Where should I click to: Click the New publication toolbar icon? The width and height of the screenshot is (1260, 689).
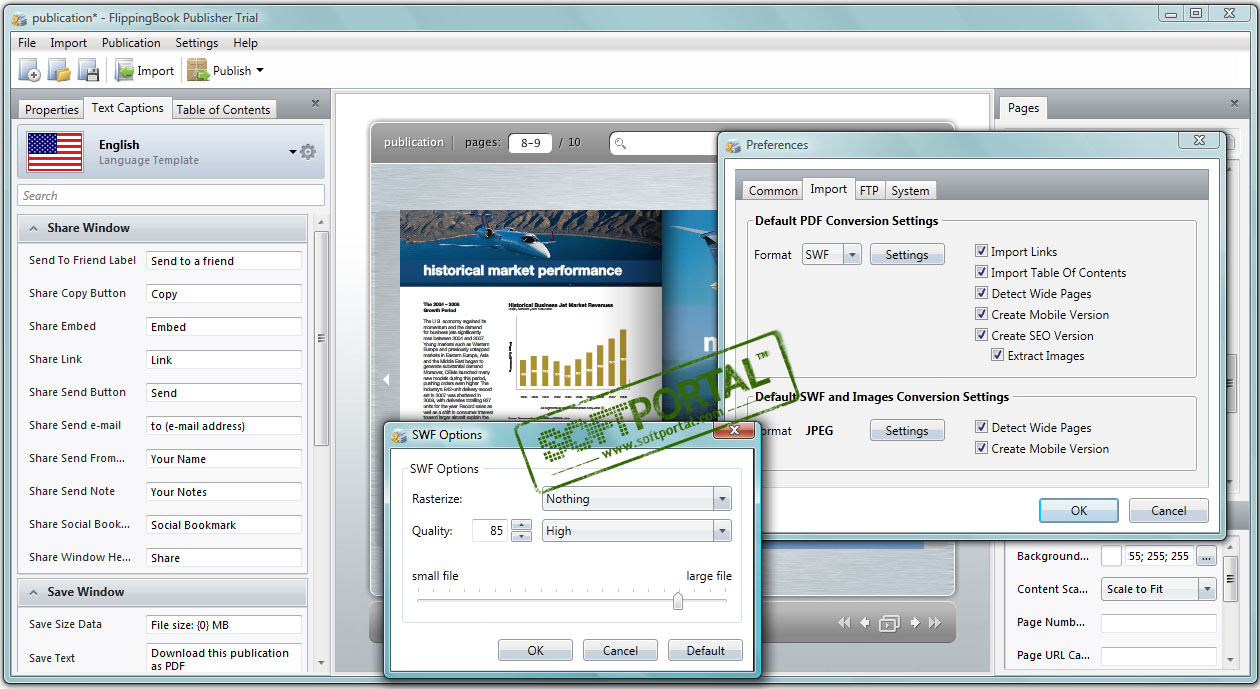30,70
